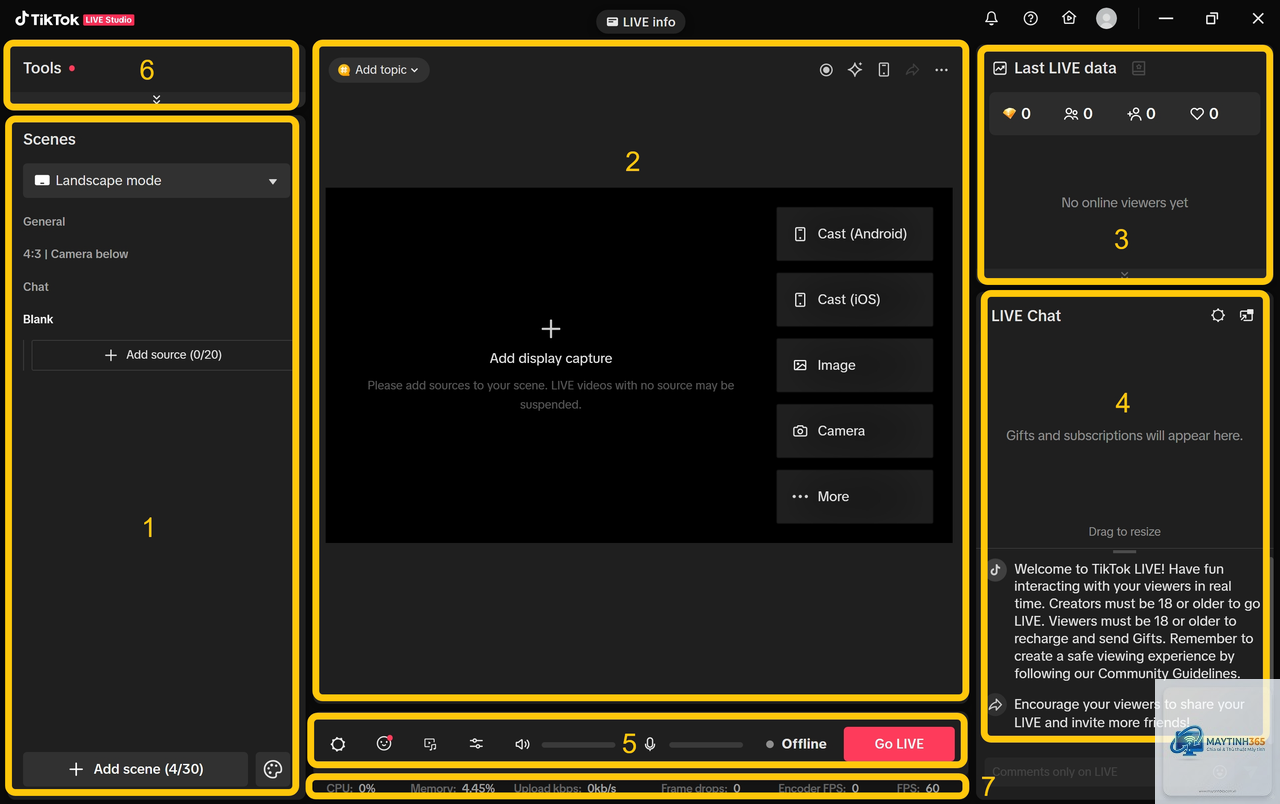Click the Cast (Android) source button

coord(855,234)
